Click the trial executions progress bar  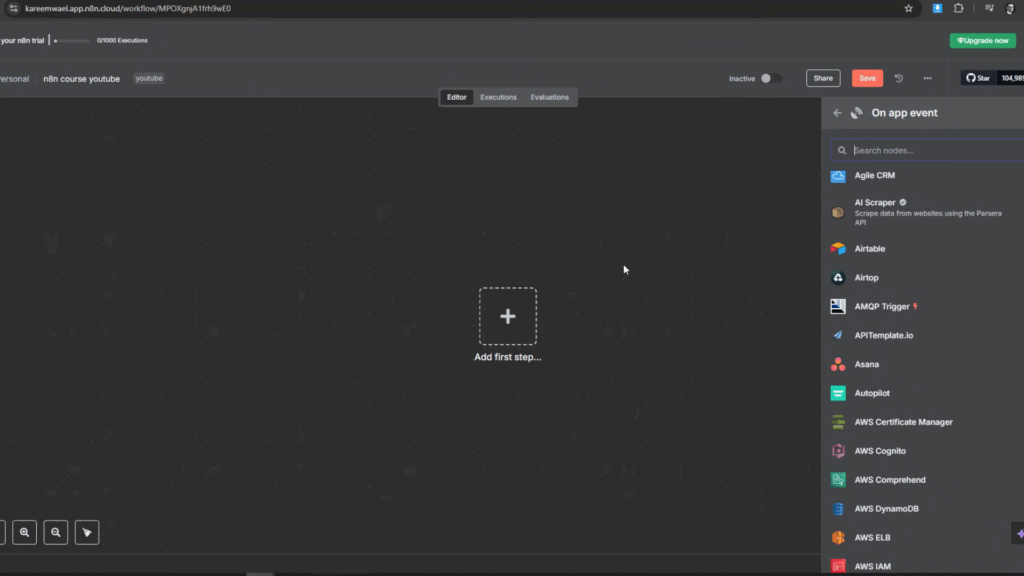(x=72, y=40)
